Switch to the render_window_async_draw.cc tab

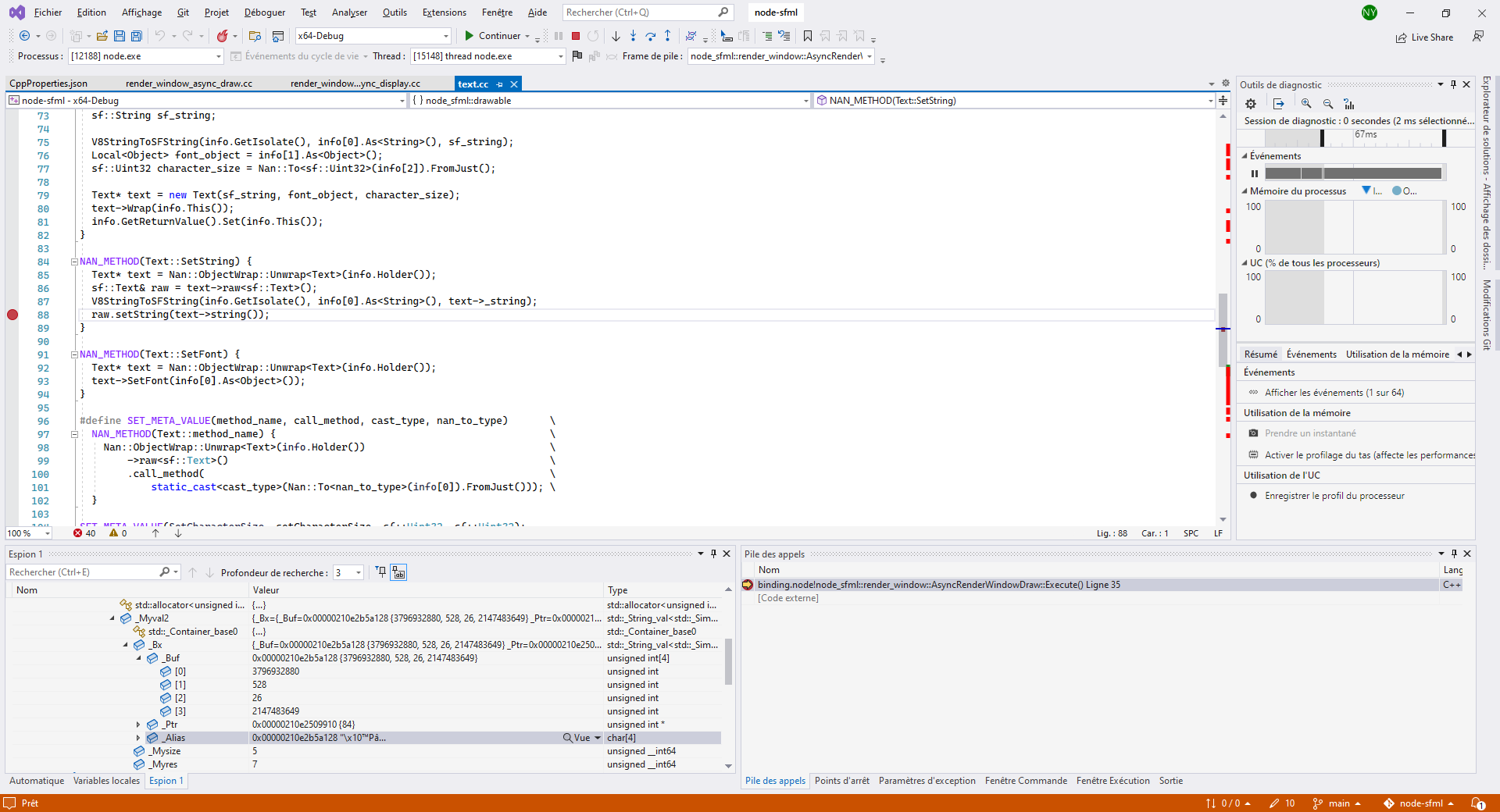[188, 84]
